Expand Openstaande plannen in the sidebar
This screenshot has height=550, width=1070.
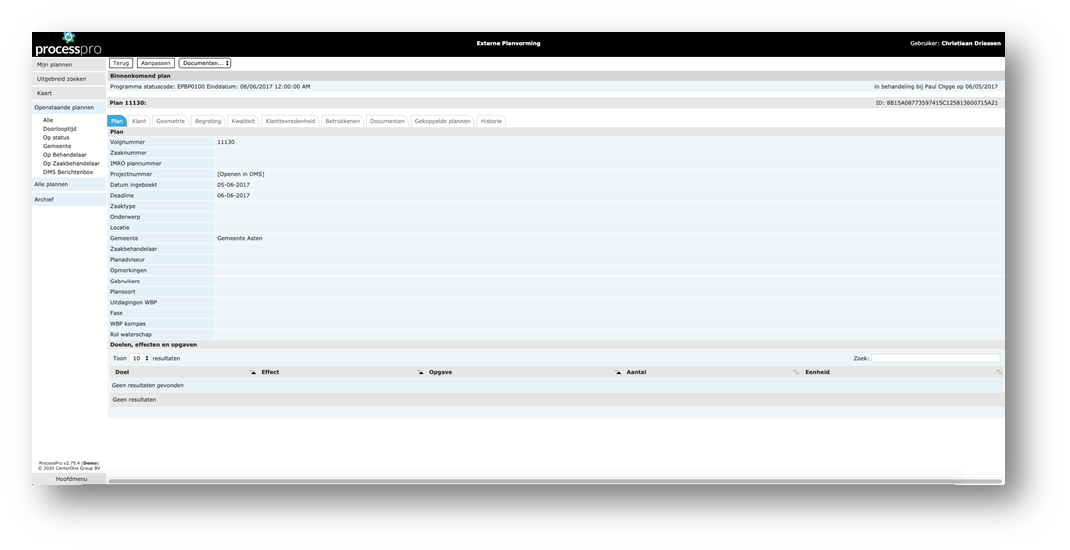tap(64, 107)
